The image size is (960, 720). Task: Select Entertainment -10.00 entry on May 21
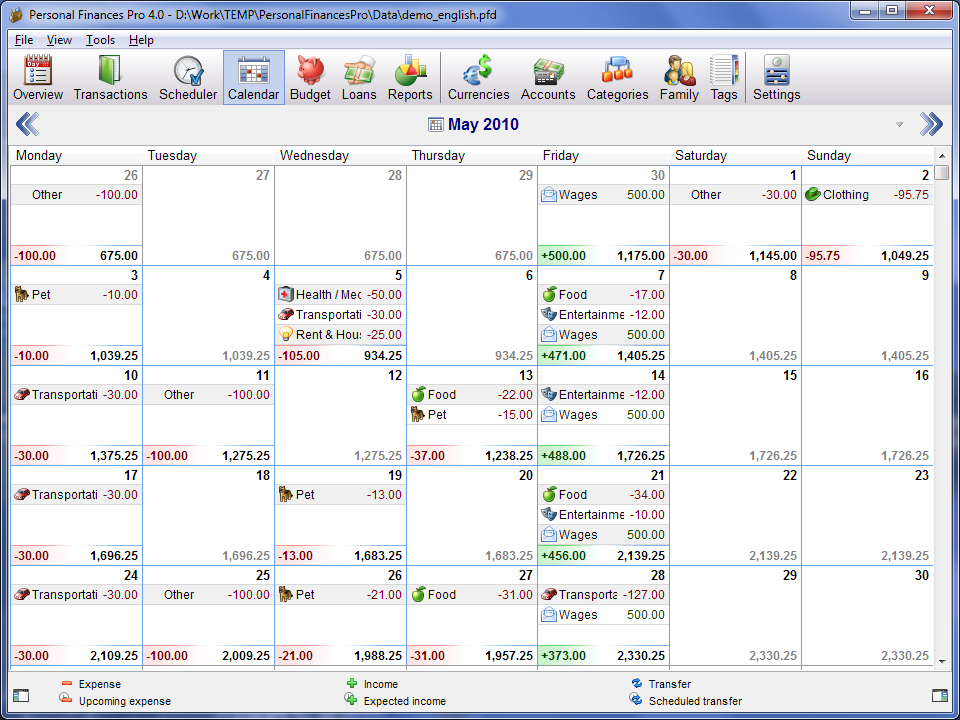603,514
